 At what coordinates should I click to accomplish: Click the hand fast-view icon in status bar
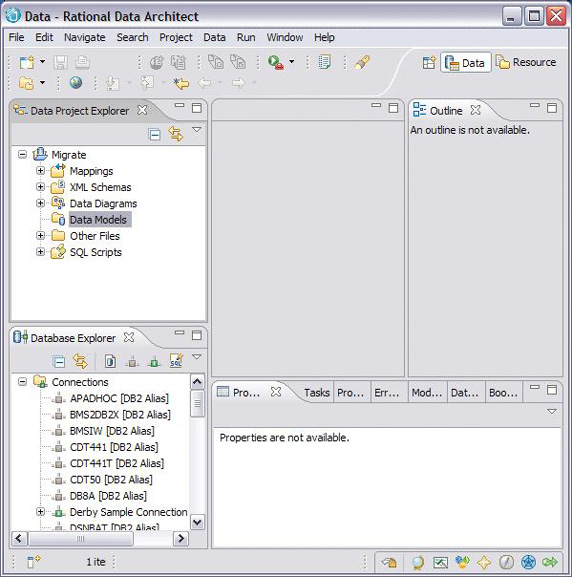coord(389,562)
